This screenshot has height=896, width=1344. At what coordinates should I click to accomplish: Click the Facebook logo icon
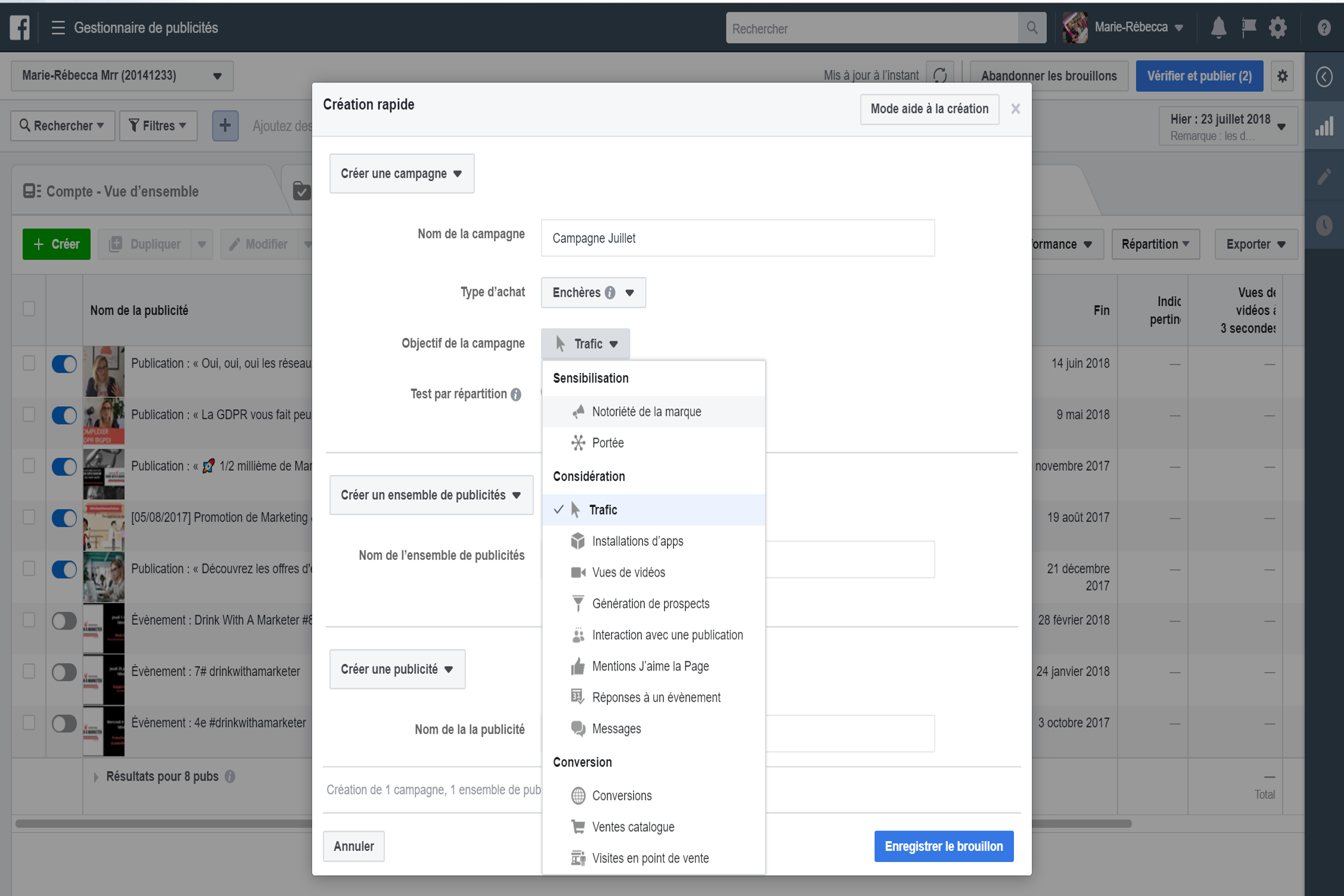[x=20, y=28]
